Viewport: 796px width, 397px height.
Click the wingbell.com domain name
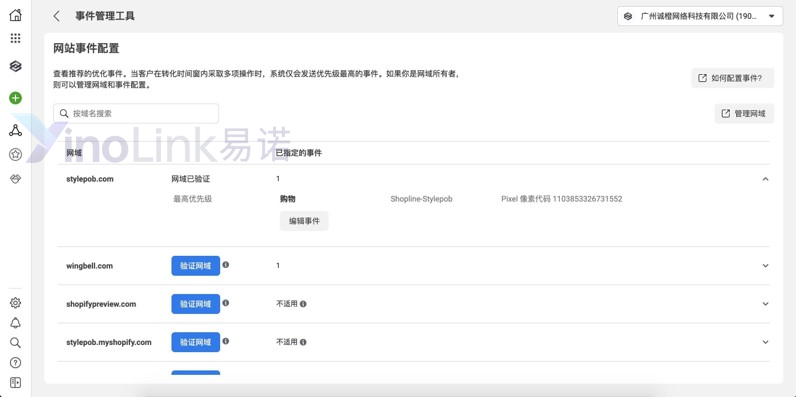[x=89, y=266]
